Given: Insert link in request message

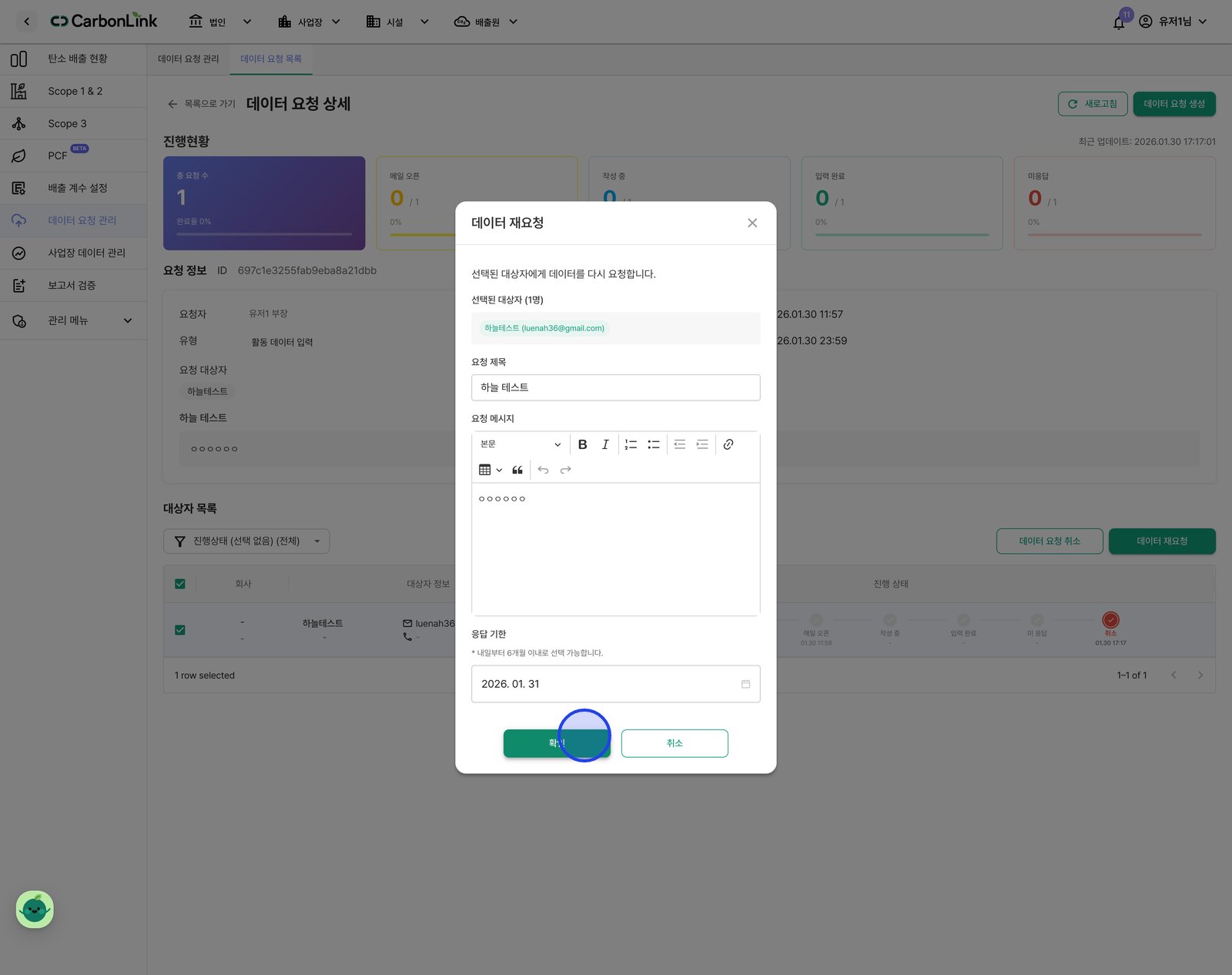Looking at the screenshot, I should click(728, 444).
